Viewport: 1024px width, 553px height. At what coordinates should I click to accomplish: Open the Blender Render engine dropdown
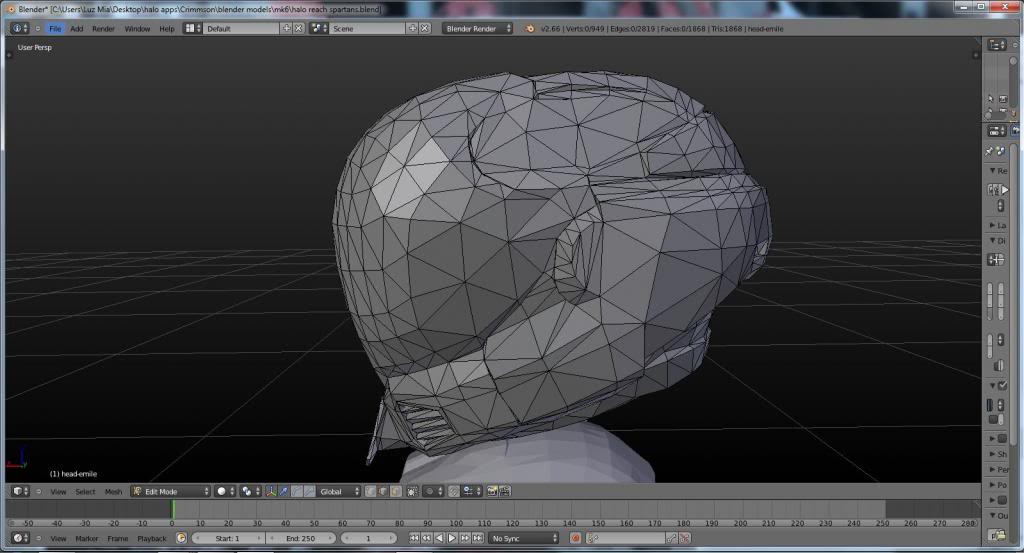pyautogui.click(x=477, y=29)
